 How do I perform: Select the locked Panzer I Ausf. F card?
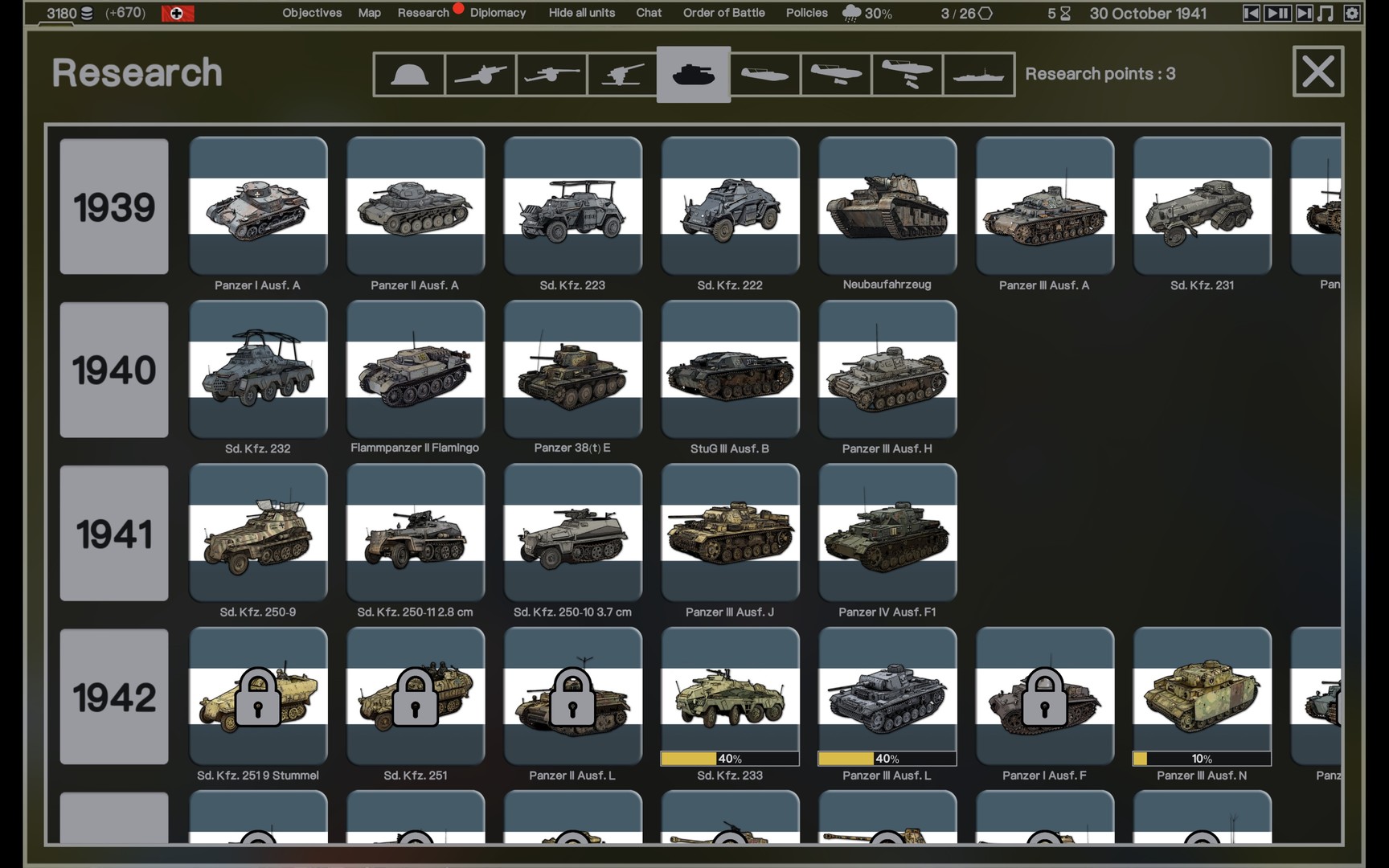[1044, 696]
